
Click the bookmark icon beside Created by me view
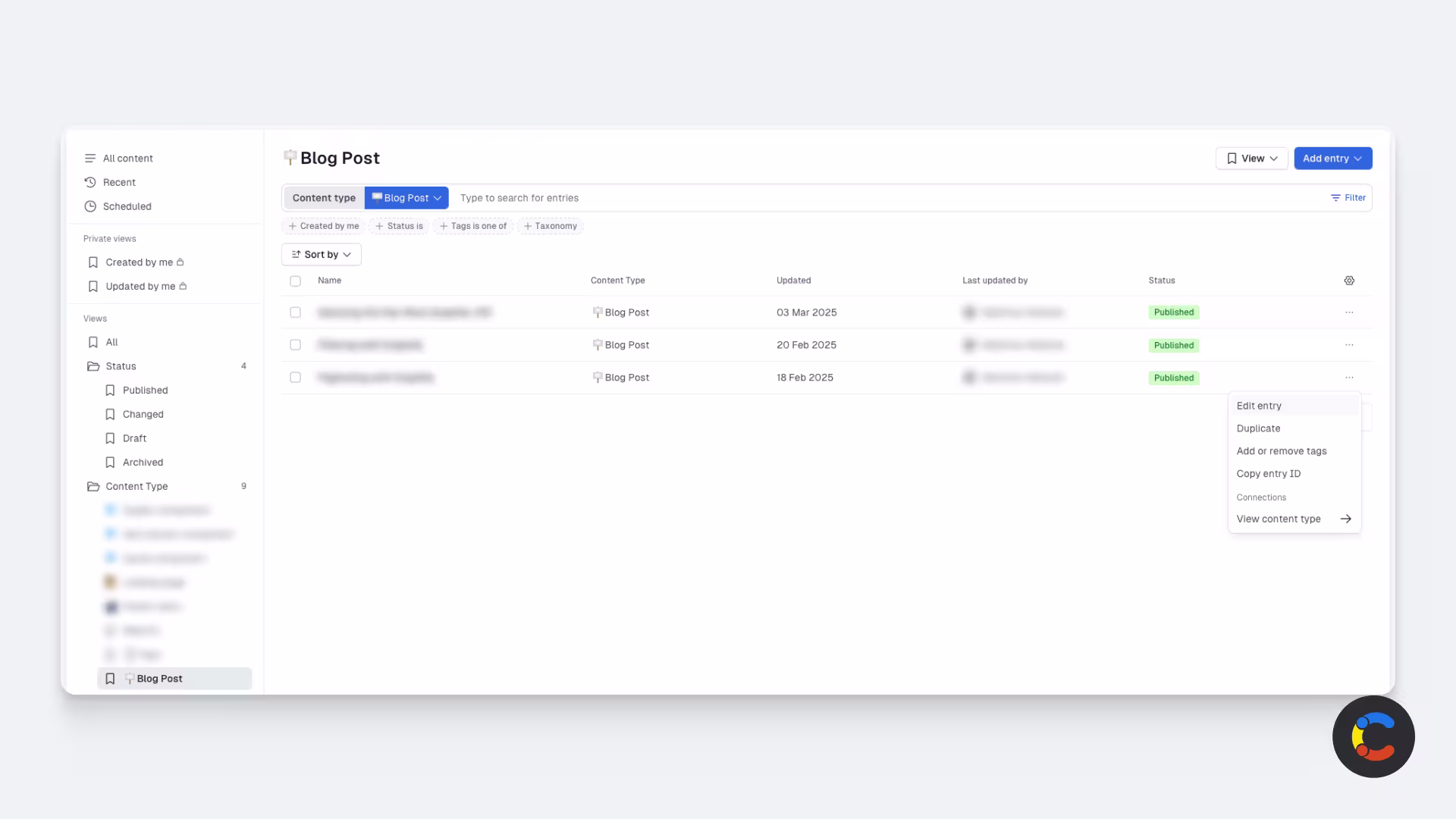[93, 262]
